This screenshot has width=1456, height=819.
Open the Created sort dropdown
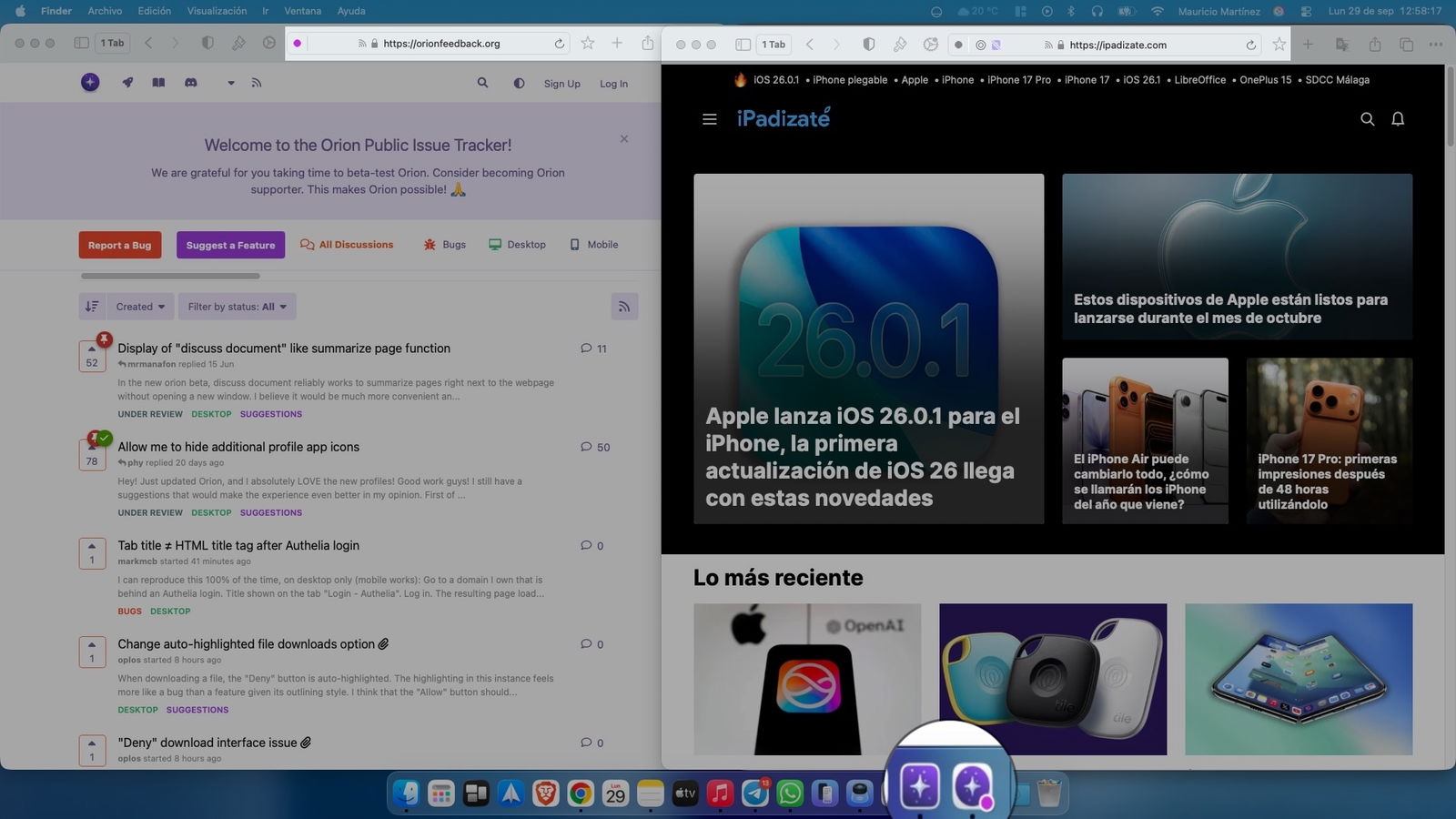coord(140,307)
